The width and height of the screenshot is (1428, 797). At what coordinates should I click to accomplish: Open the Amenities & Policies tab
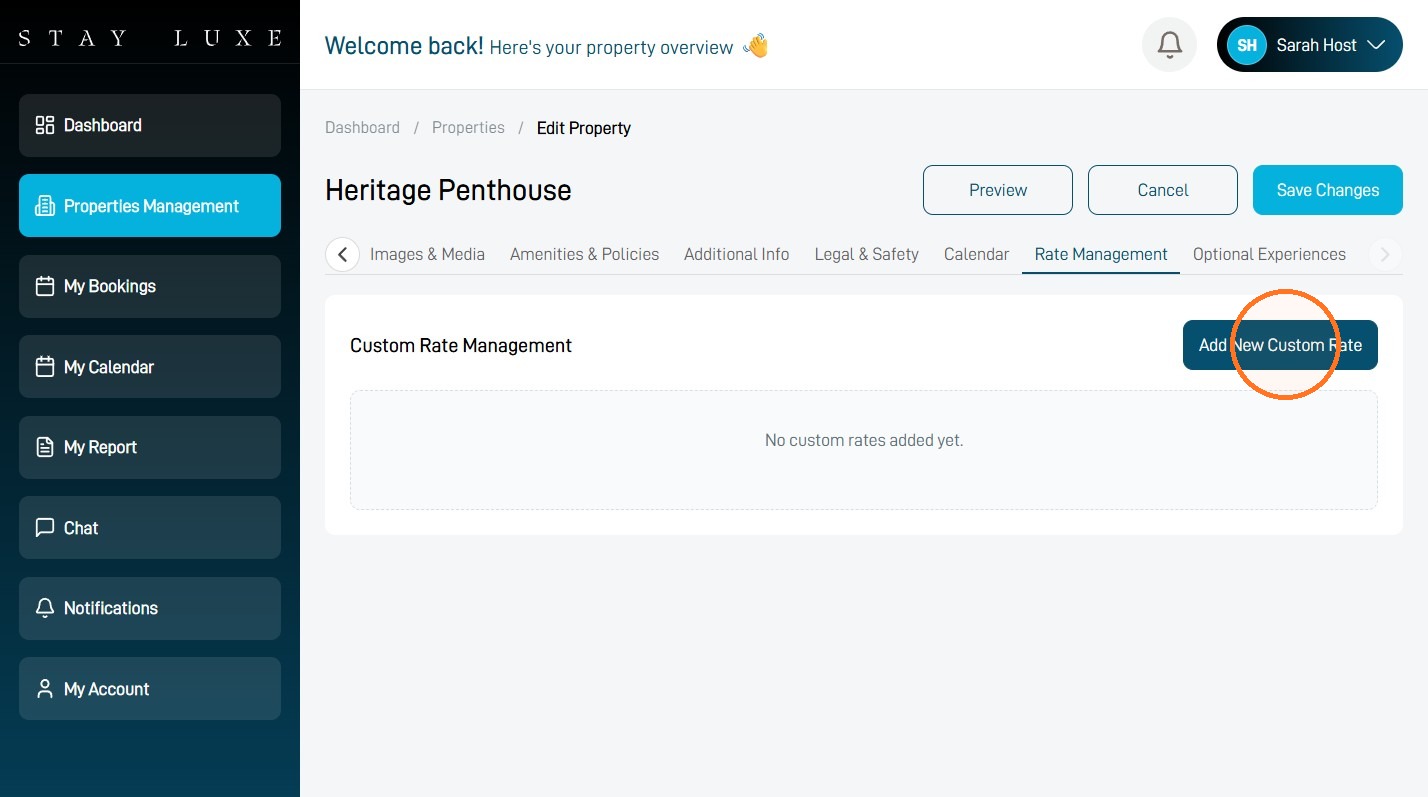[x=584, y=254]
